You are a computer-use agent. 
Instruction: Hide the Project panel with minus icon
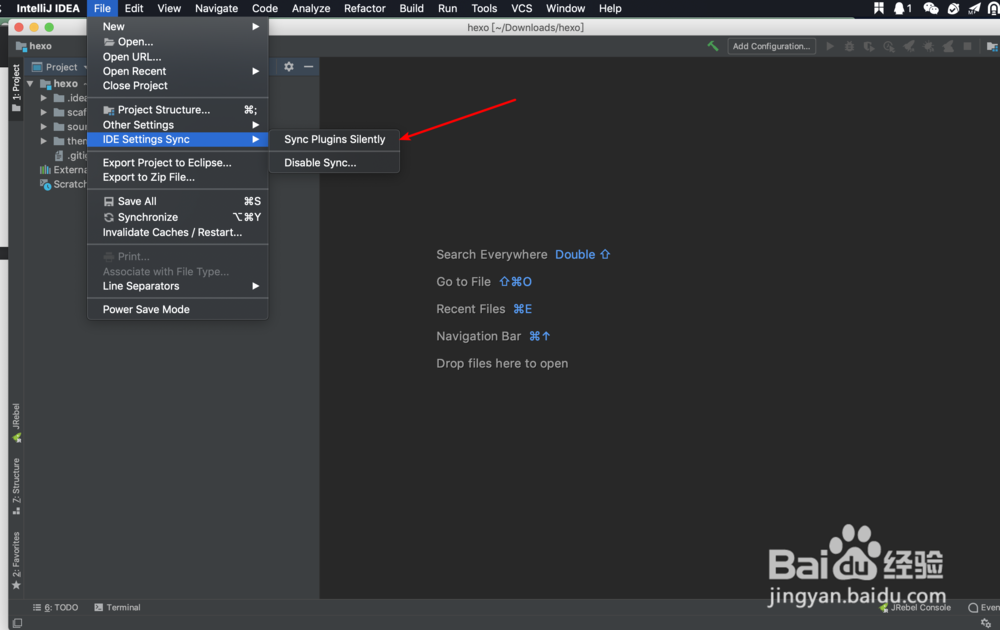tap(309, 66)
